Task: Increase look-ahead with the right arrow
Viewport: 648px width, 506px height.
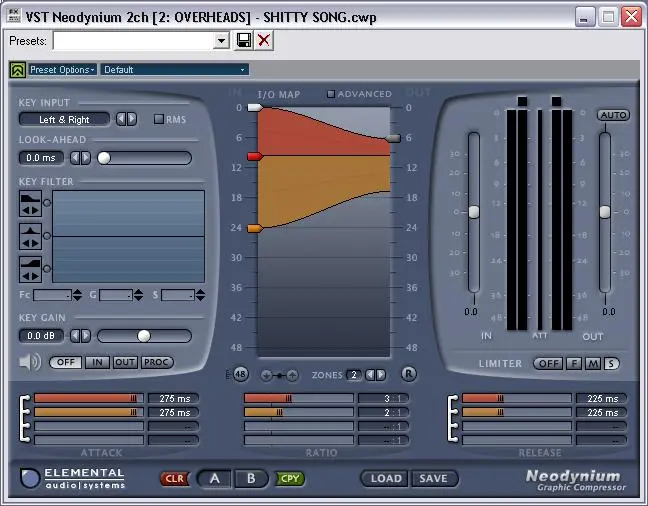Action: click(x=86, y=158)
